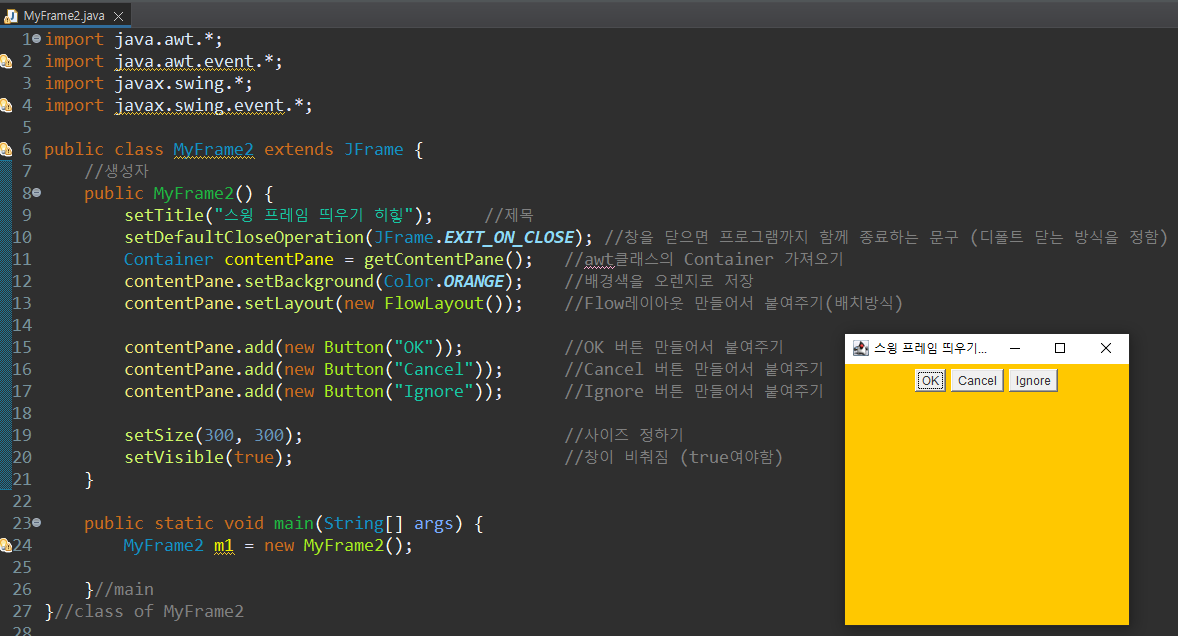Click the string "OK" on line 15

pyautogui.click(x=414, y=347)
